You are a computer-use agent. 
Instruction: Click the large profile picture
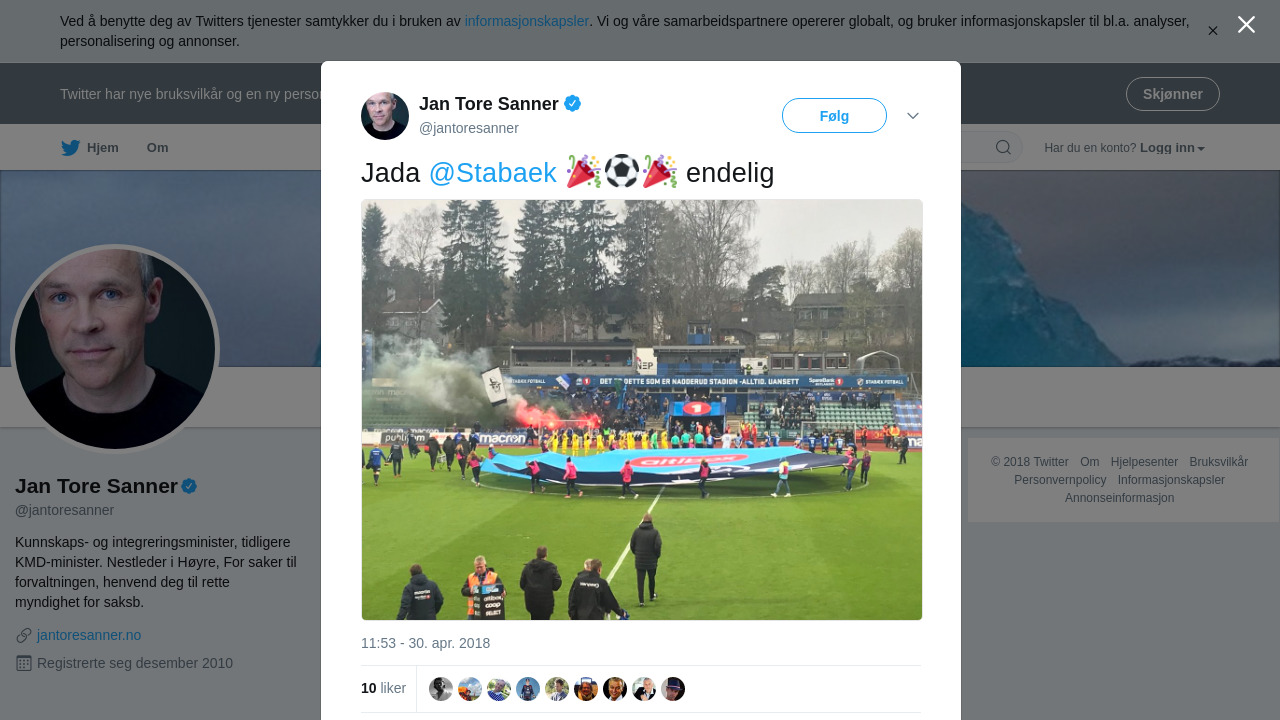115,349
